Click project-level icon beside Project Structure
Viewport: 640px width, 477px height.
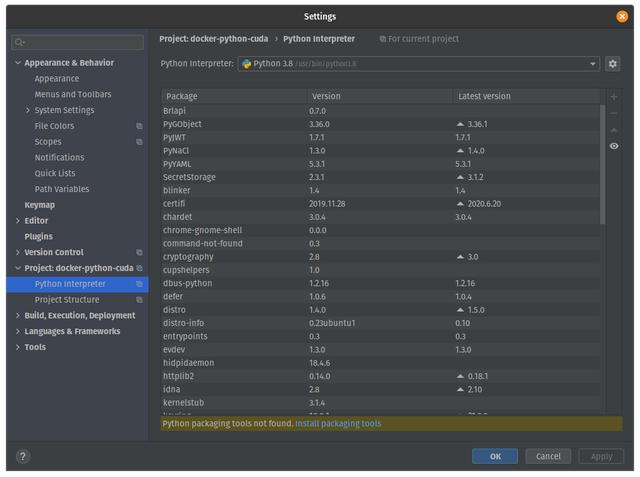[x=139, y=300]
